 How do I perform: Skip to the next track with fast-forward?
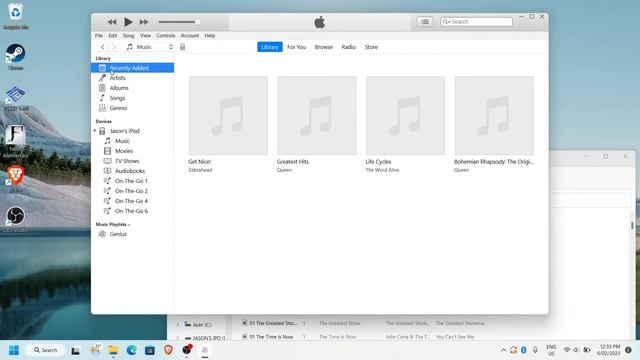(x=144, y=22)
